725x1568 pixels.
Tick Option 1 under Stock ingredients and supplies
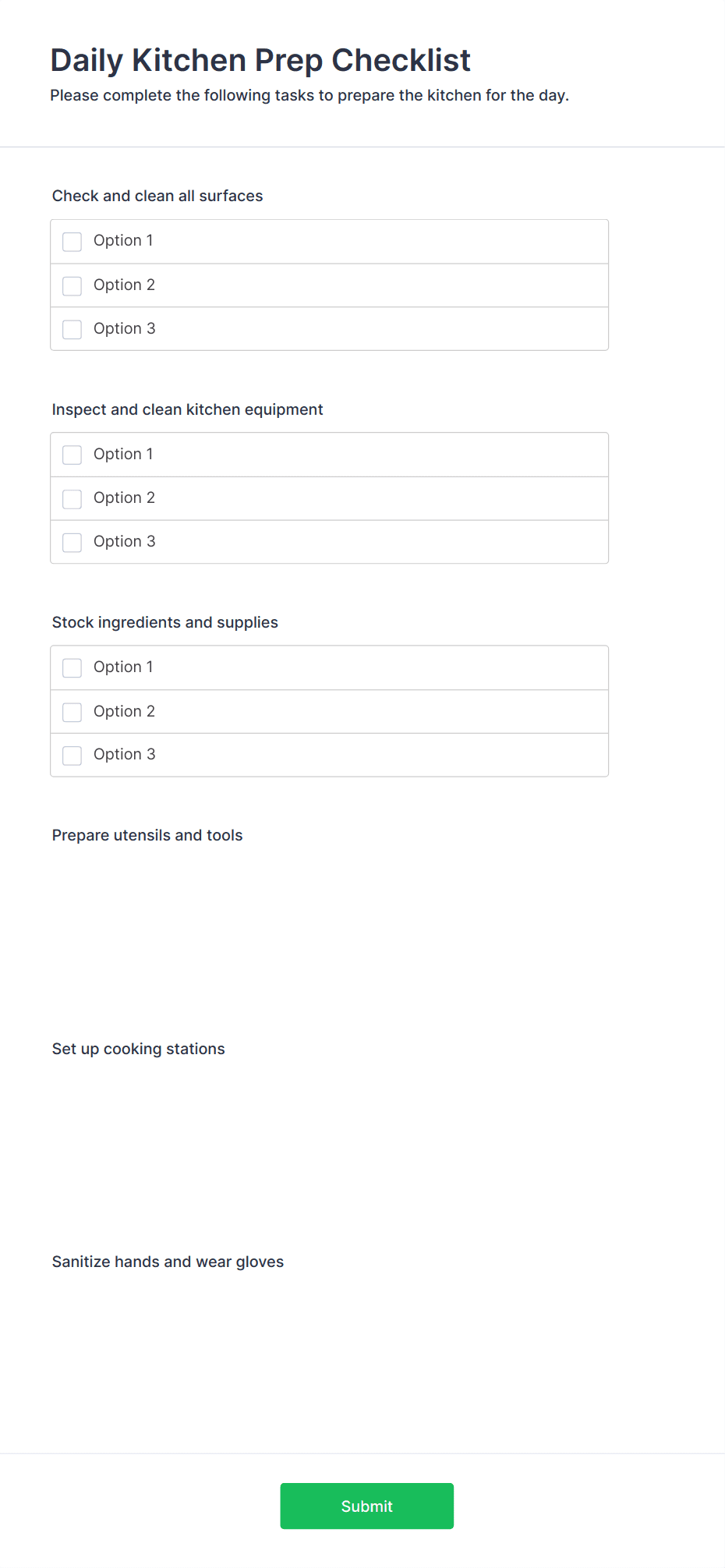[71, 668]
